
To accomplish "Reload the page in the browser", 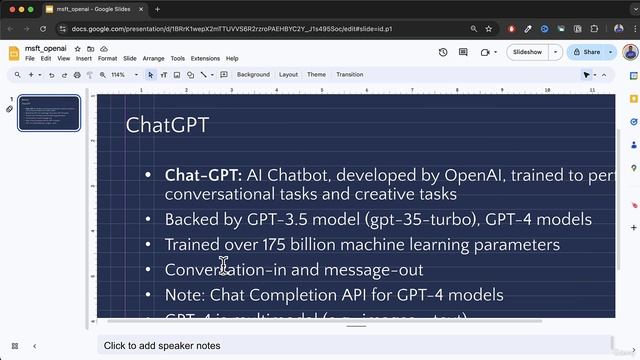I will coord(43,29).
